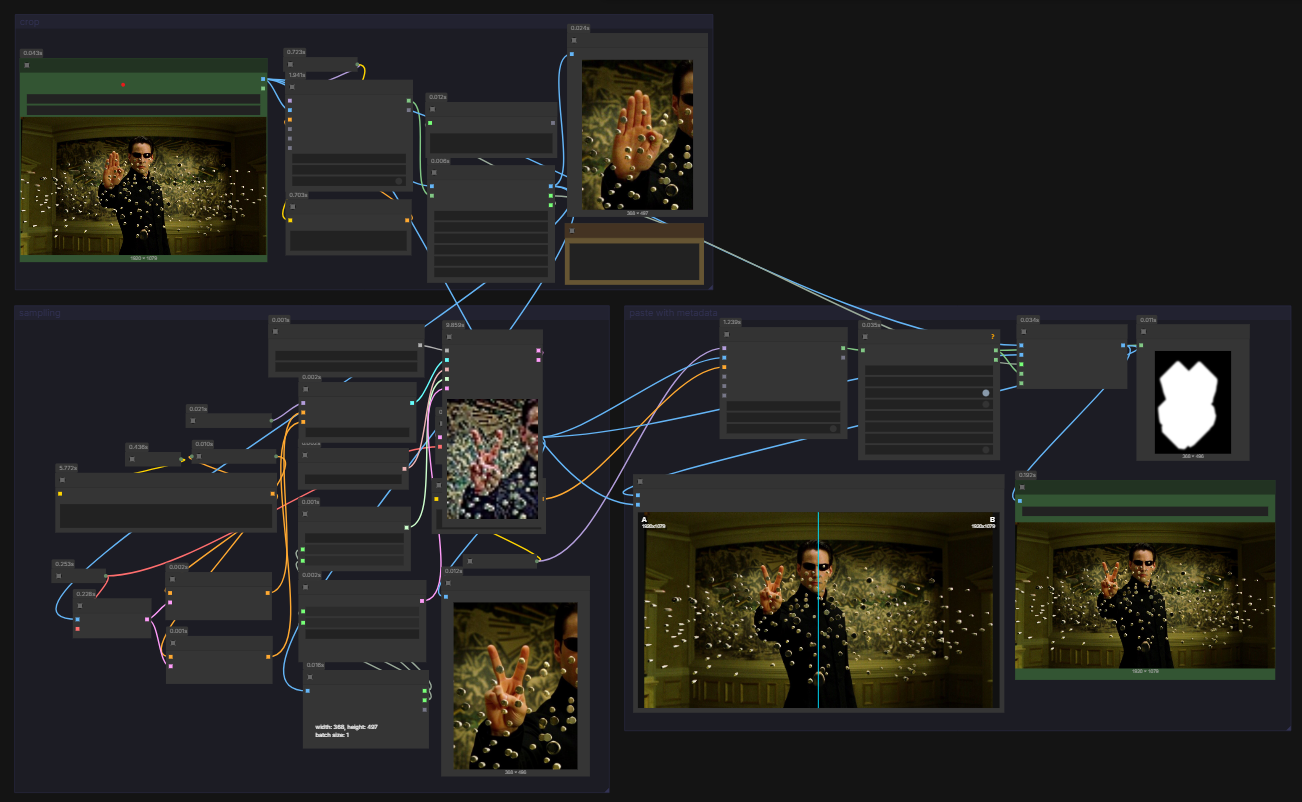1302x802 pixels.
Task: Click the text area of the 0.703s node
Action: pos(348,241)
